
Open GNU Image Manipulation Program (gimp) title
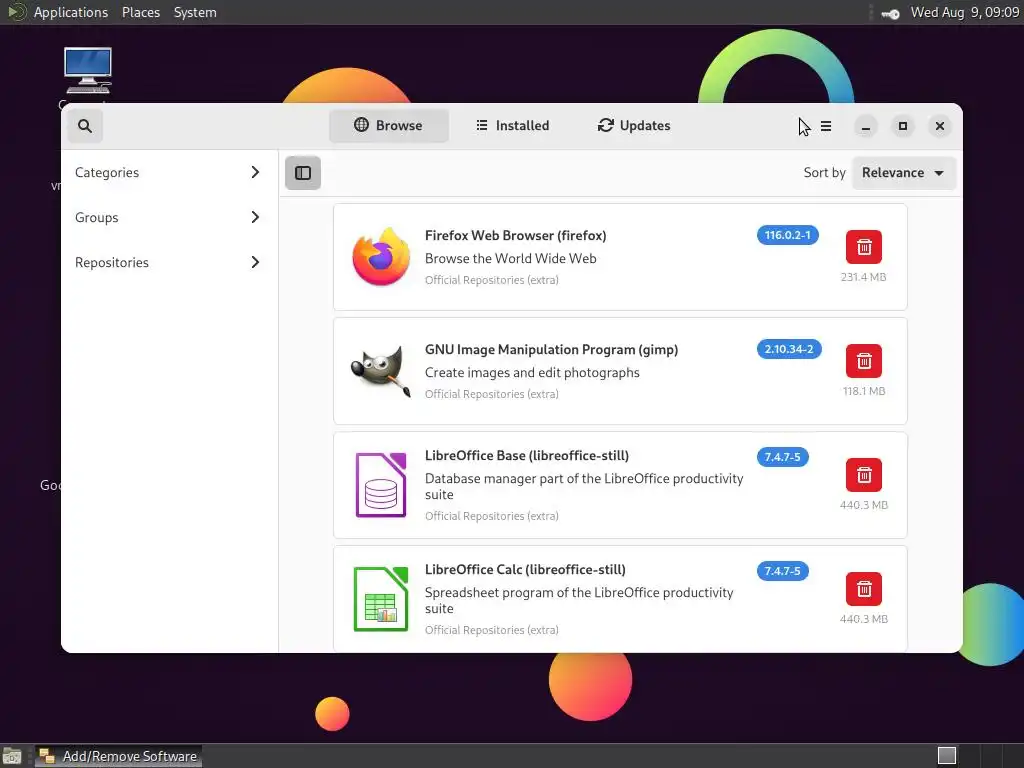coord(552,350)
